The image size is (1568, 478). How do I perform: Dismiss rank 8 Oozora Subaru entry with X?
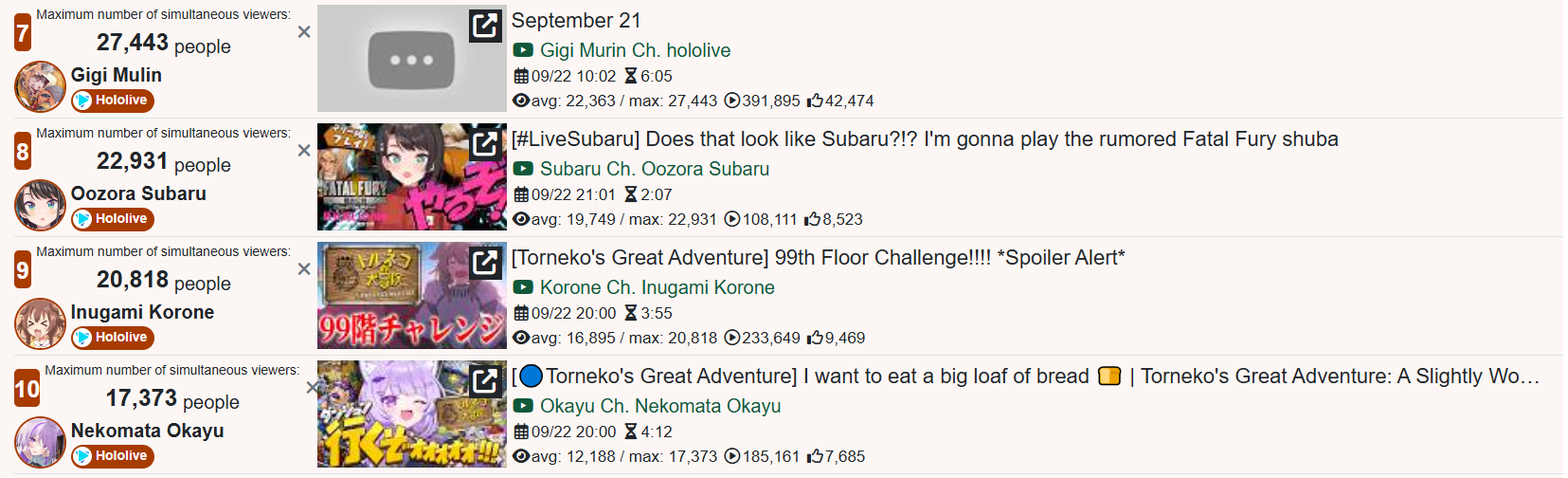click(x=304, y=151)
